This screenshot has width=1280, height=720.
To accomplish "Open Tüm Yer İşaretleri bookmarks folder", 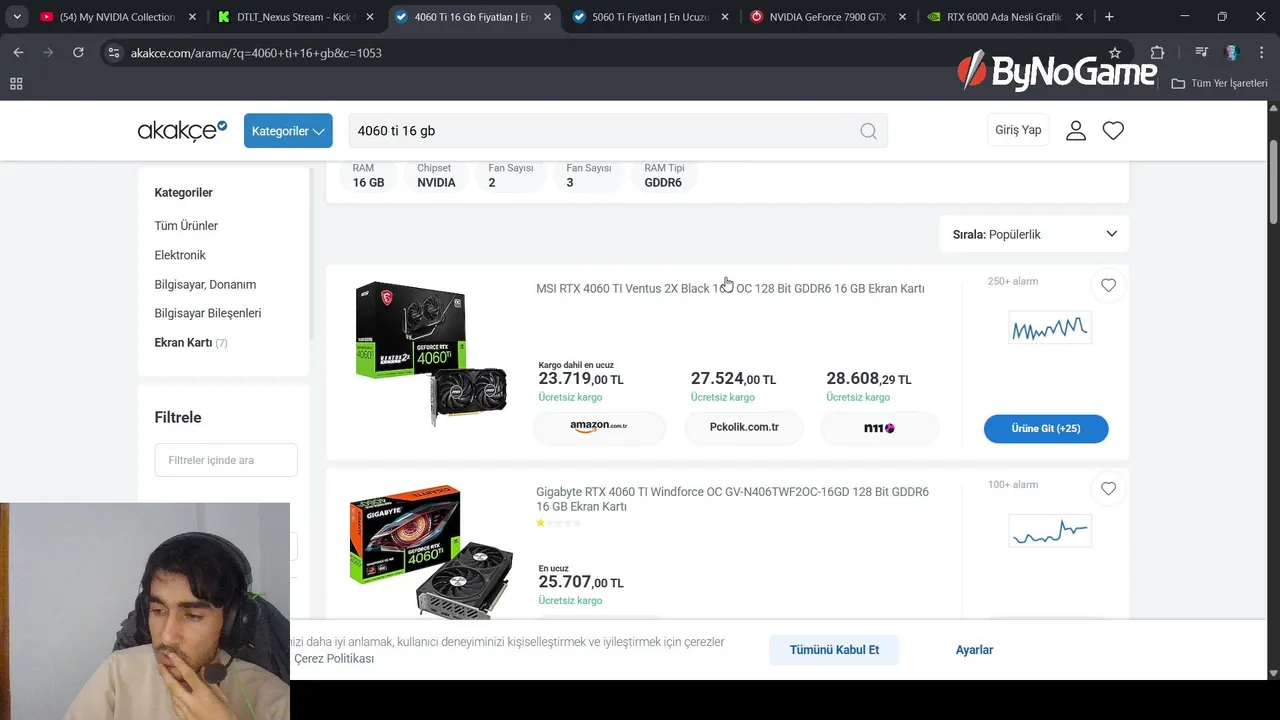I will [x=1219, y=83].
